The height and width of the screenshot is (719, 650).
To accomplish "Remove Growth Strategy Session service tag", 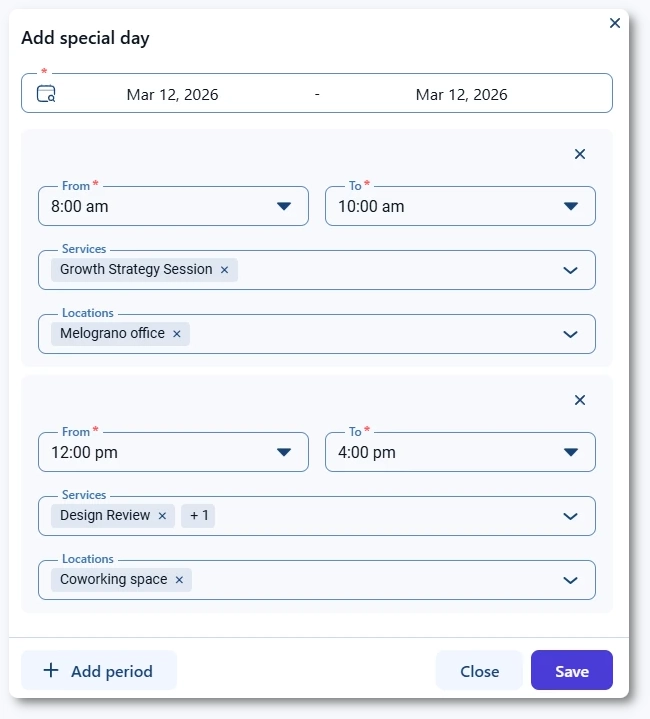I will coord(225,270).
